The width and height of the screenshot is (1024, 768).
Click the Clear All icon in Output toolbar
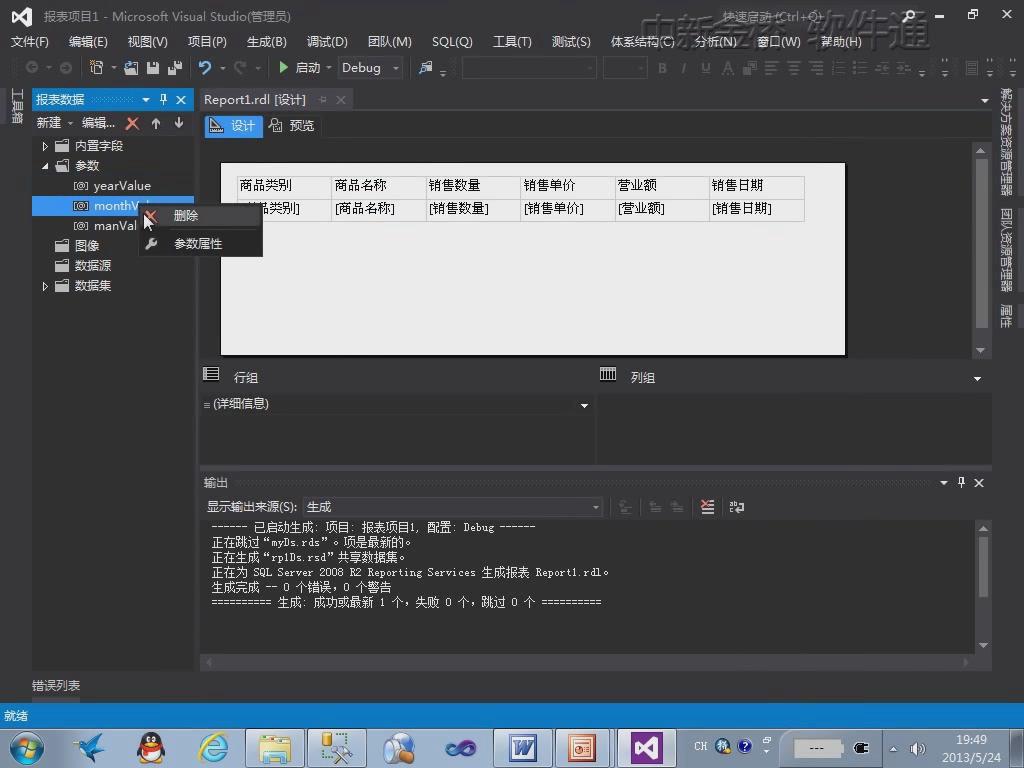coord(707,507)
